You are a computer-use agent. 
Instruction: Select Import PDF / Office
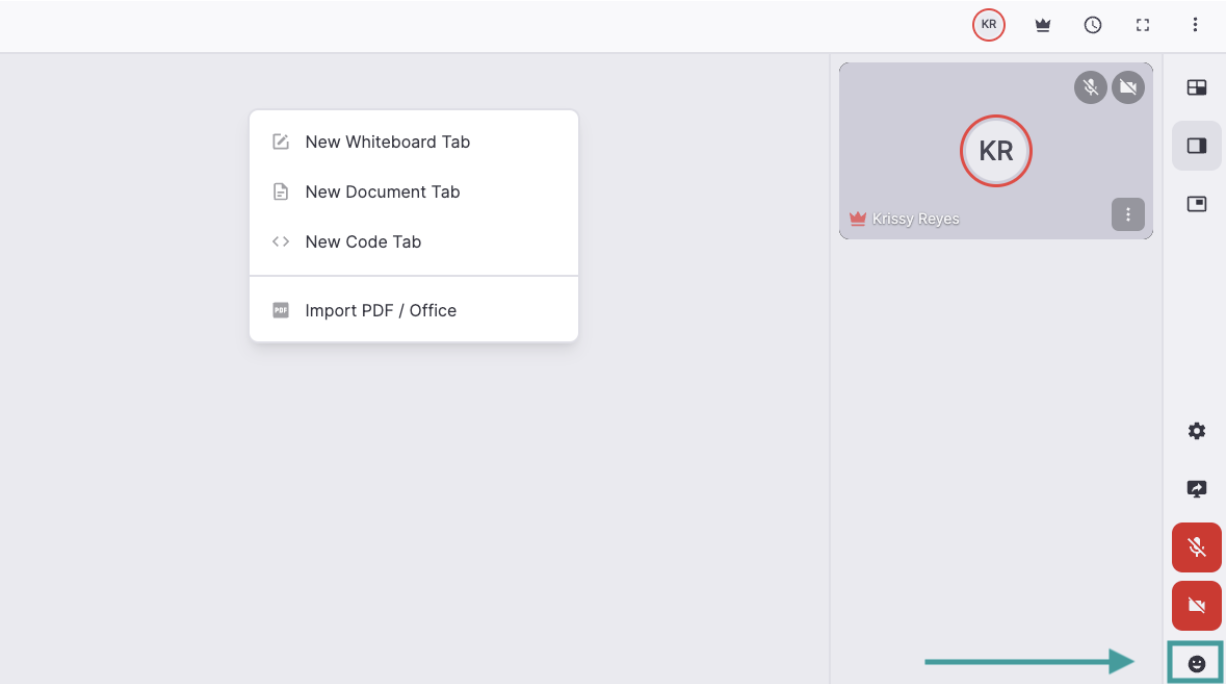(x=380, y=311)
